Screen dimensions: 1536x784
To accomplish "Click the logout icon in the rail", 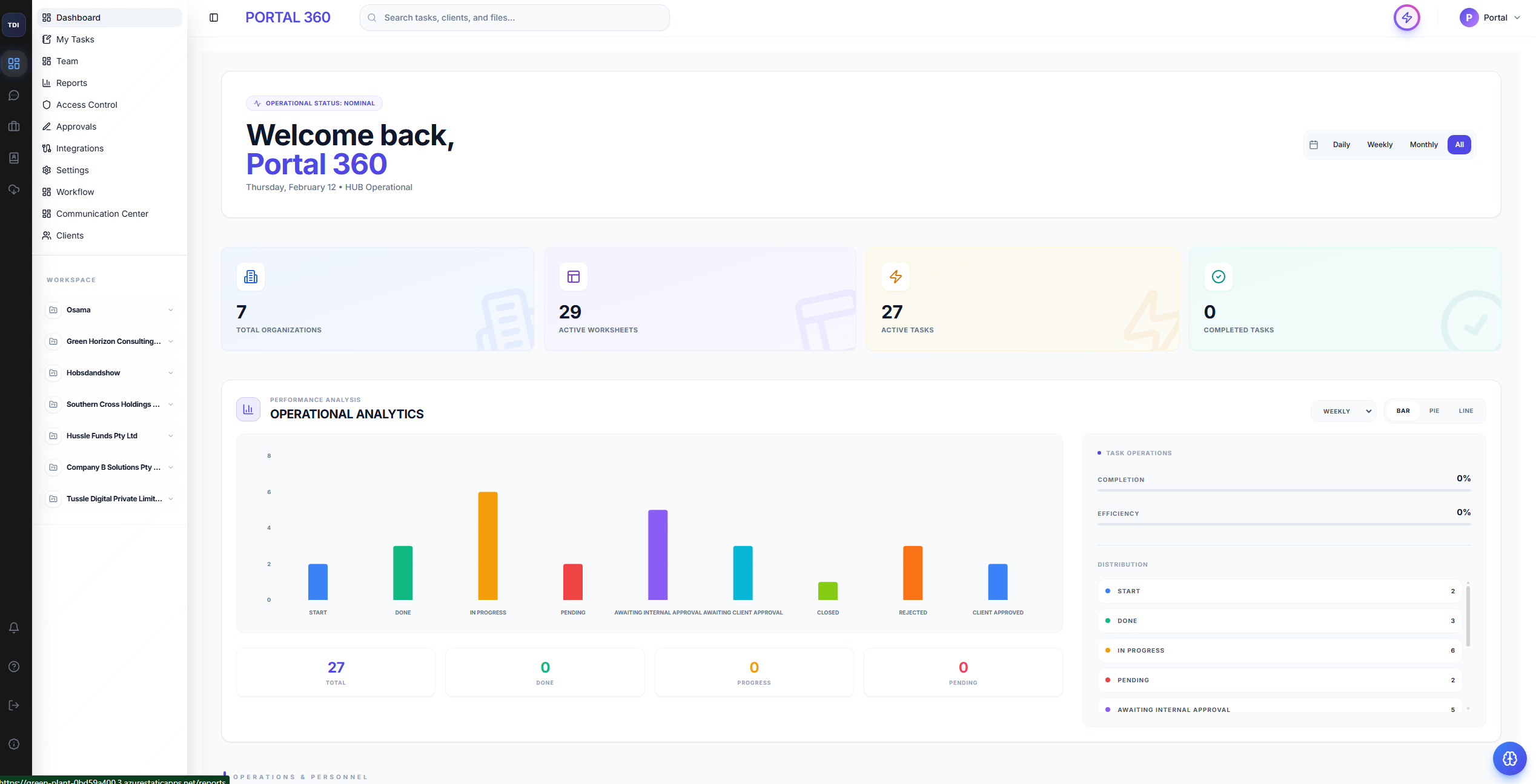I will (14, 705).
